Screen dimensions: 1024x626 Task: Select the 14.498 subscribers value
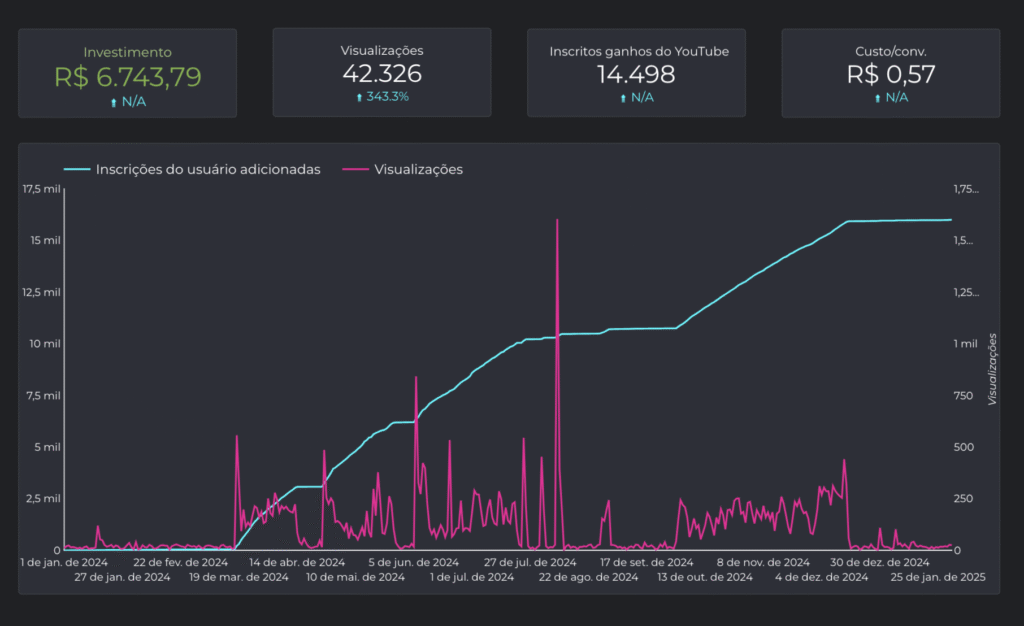click(x=636, y=73)
